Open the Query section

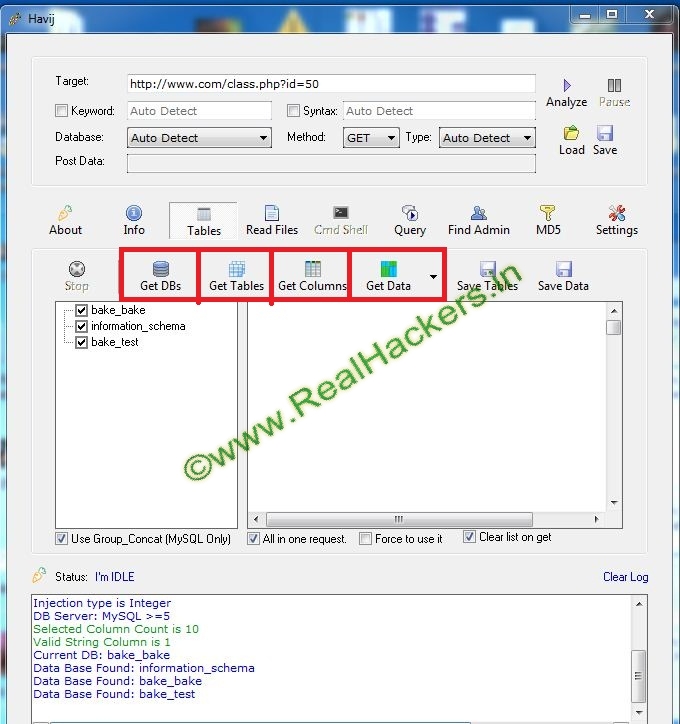click(x=409, y=221)
